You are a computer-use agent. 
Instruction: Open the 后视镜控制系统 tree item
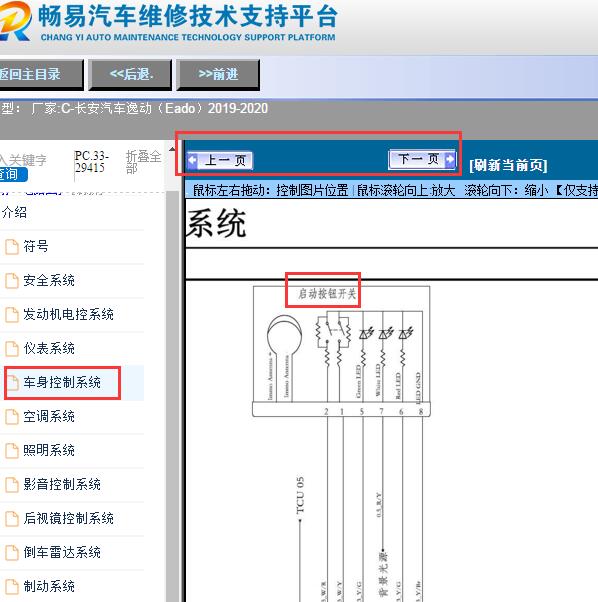click(x=68, y=518)
